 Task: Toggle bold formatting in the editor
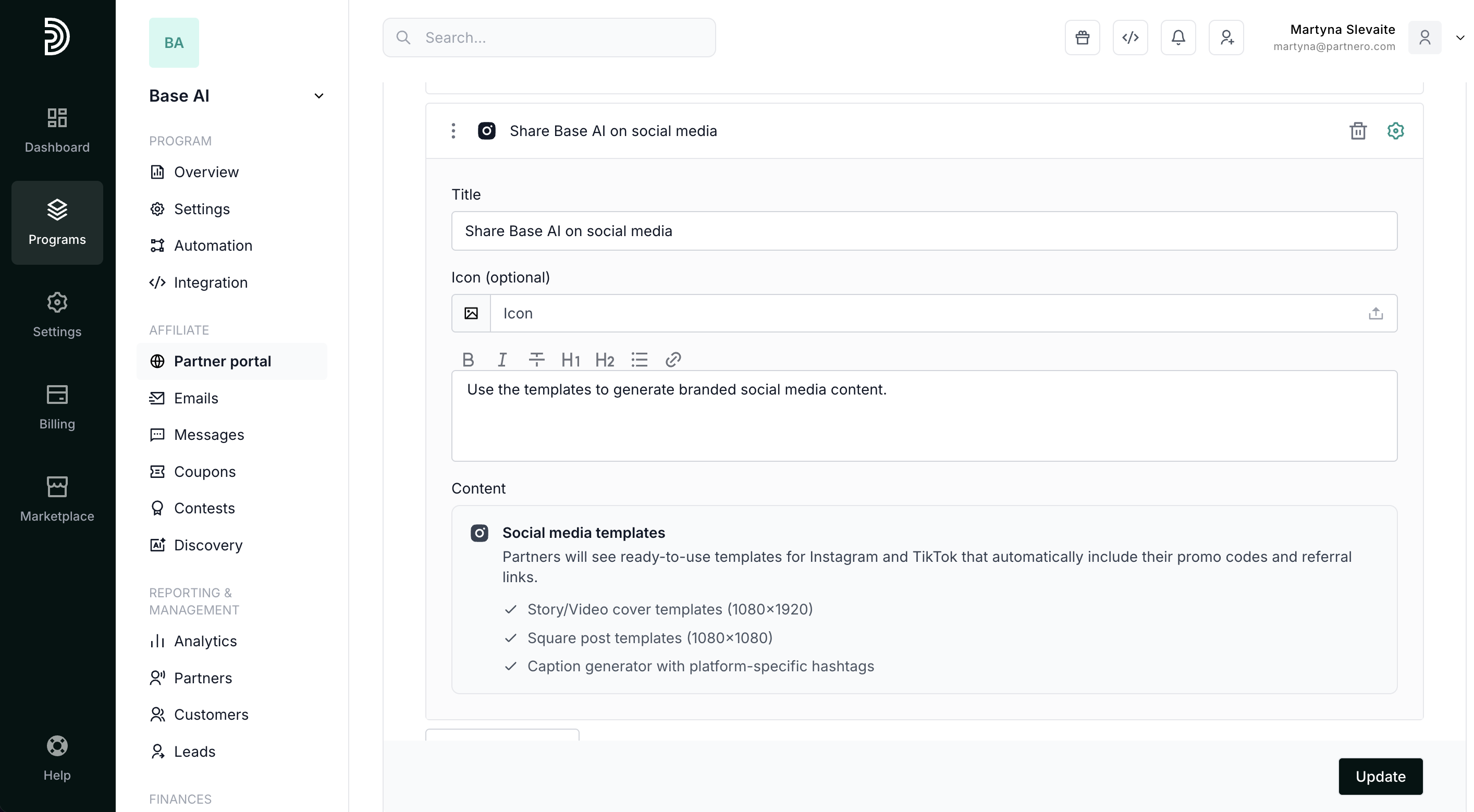(468, 360)
